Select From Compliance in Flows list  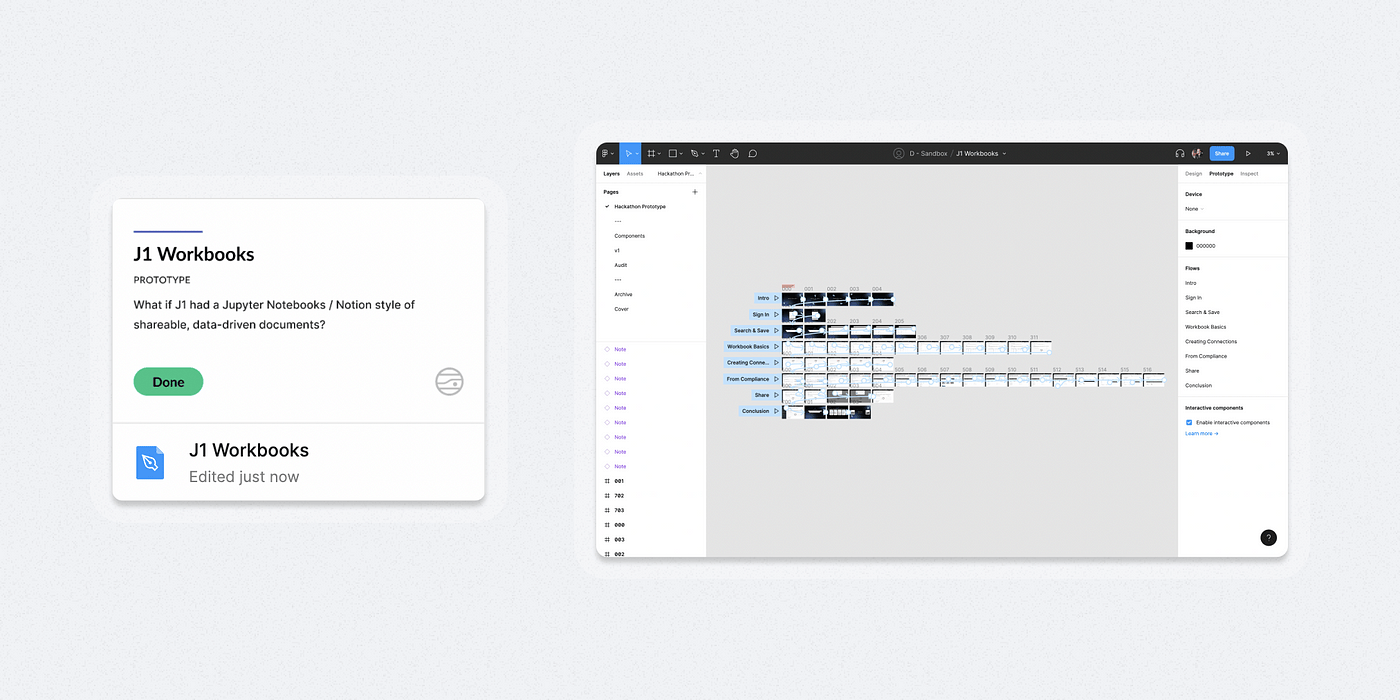pyautogui.click(x=1206, y=356)
